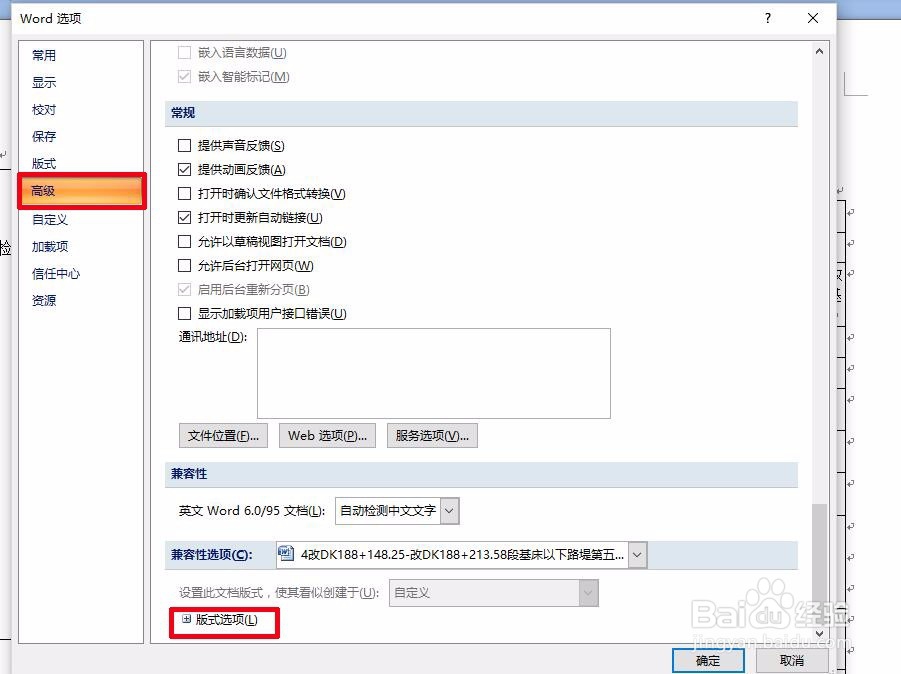Click 确定 to confirm options
This screenshot has width=901, height=674.
(x=708, y=661)
